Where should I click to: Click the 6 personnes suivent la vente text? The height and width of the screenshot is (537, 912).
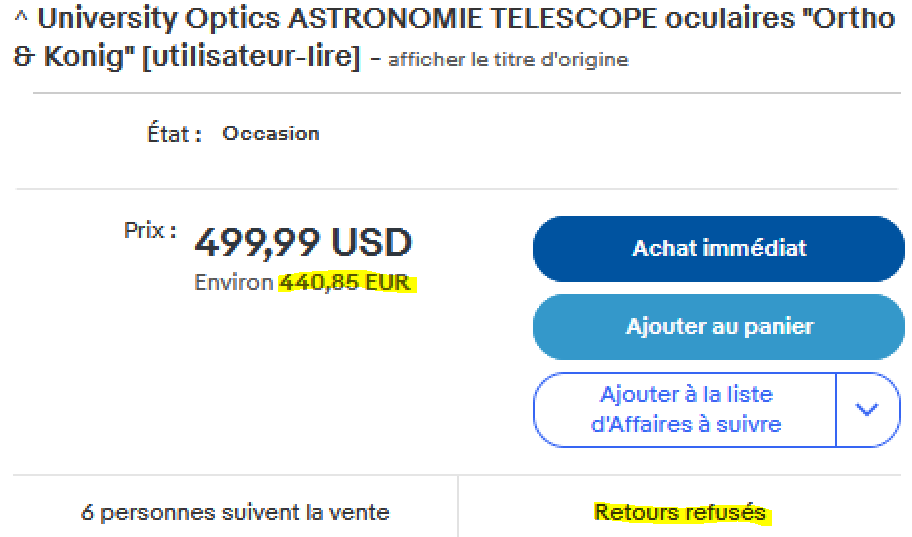point(235,513)
